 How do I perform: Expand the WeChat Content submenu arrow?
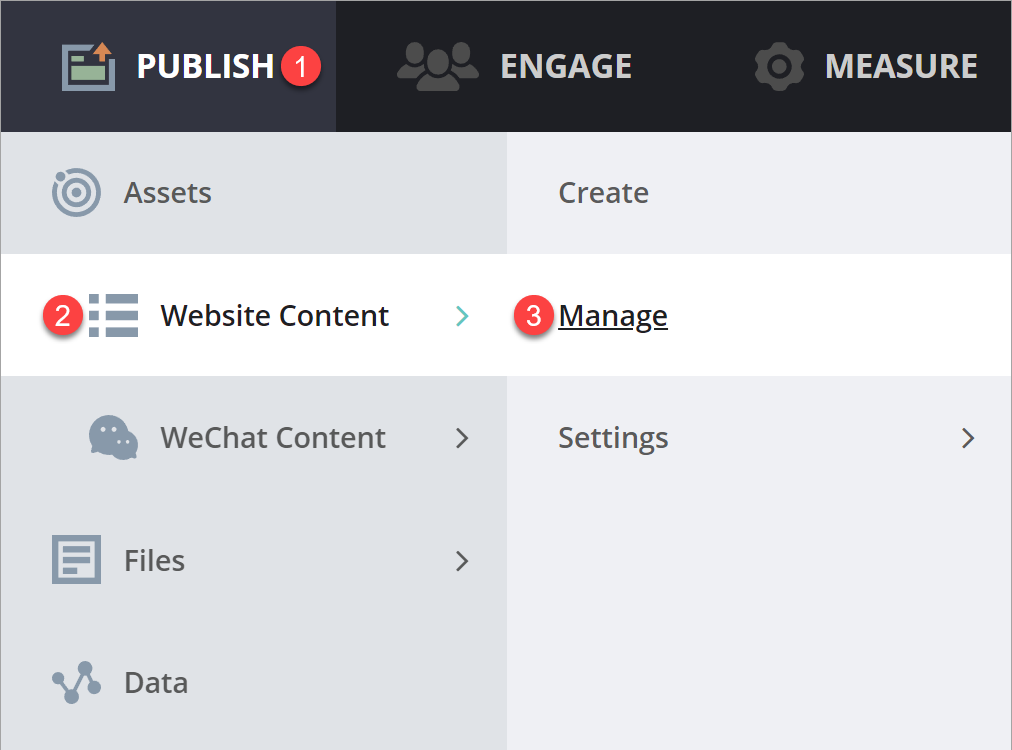coord(461,438)
